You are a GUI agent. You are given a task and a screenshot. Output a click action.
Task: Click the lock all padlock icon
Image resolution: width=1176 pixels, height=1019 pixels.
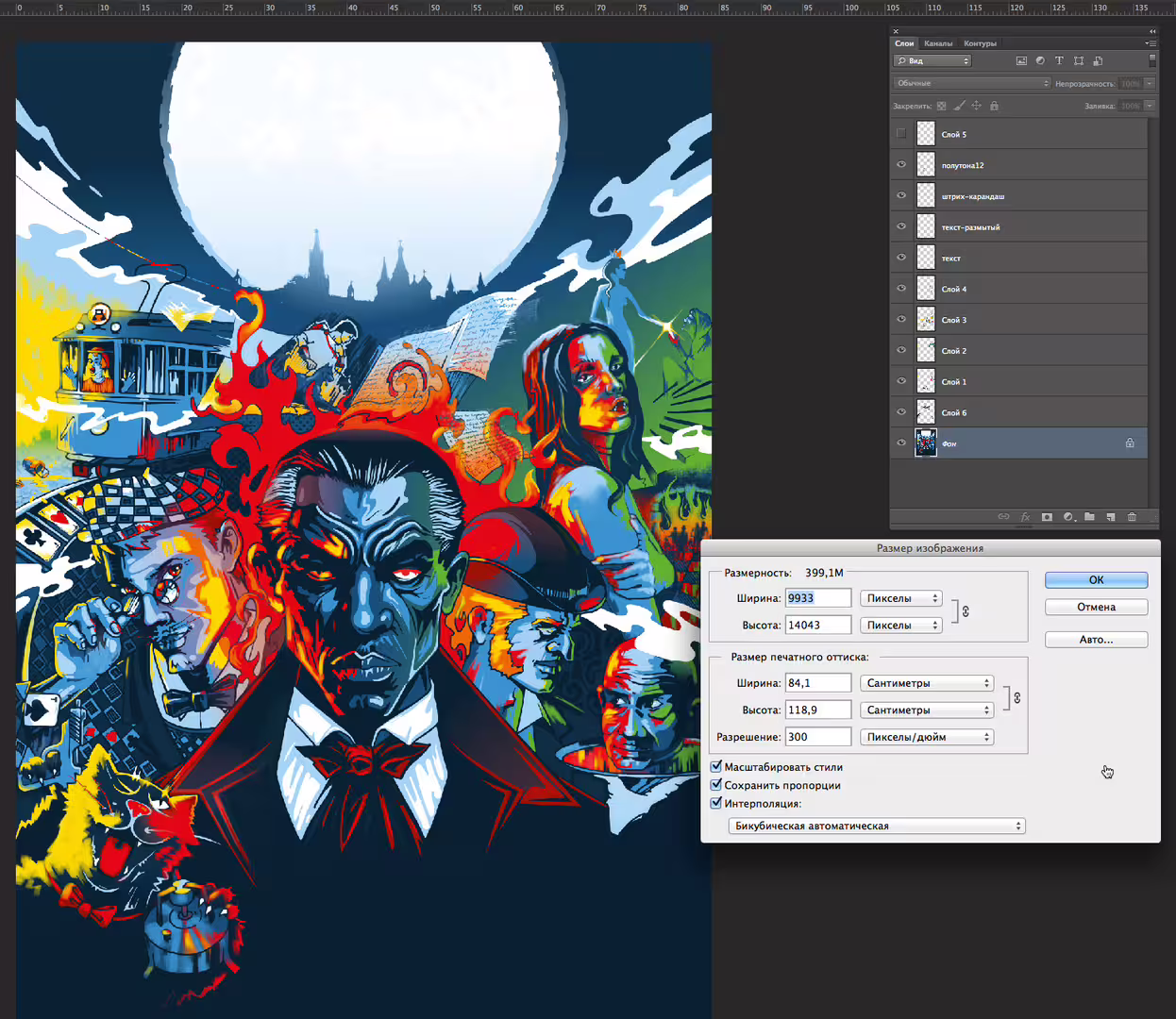tap(994, 106)
